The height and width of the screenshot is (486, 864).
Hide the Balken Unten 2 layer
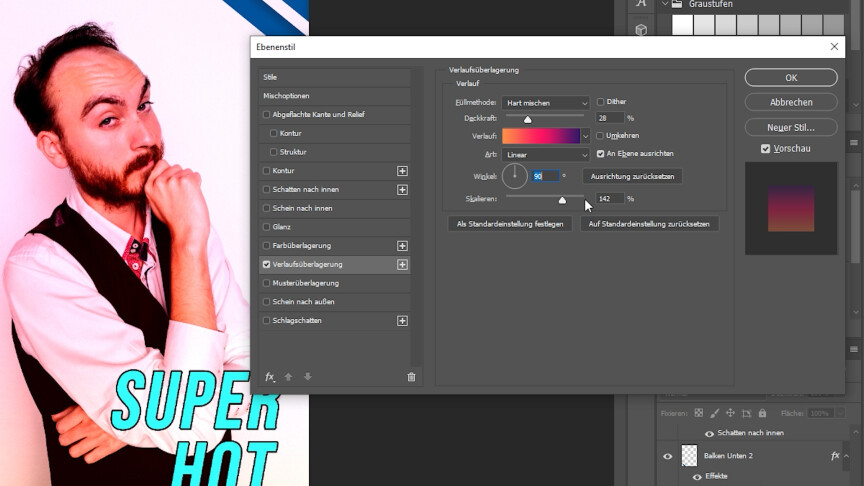click(x=668, y=456)
